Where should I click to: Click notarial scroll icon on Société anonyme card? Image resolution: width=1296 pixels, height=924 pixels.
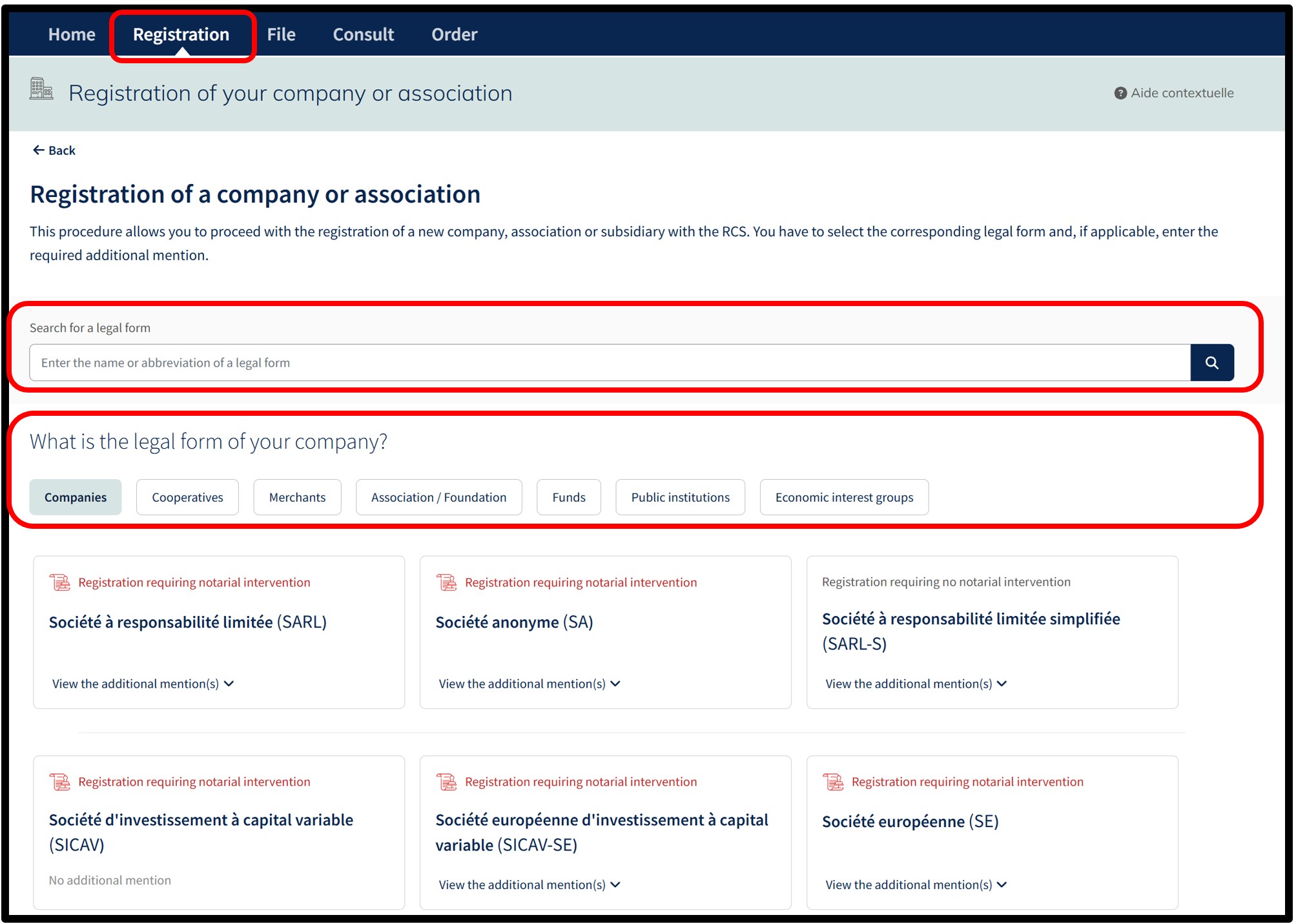click(446, 582)
